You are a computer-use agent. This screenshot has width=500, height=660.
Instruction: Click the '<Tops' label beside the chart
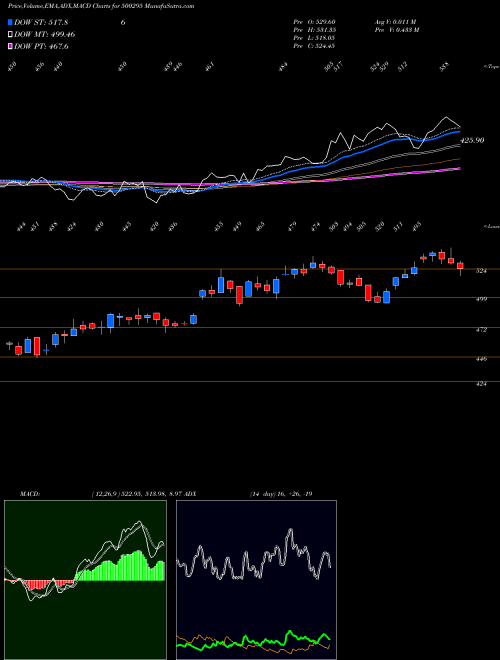[x=491, y=67]
